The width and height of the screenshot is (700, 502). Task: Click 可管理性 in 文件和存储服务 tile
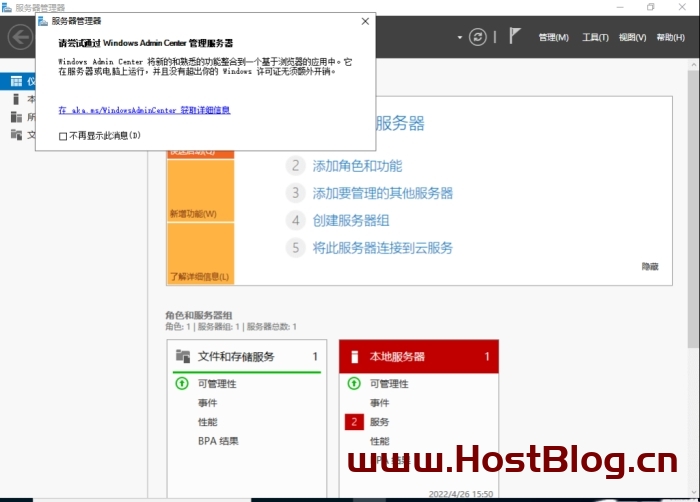(217, 384)
